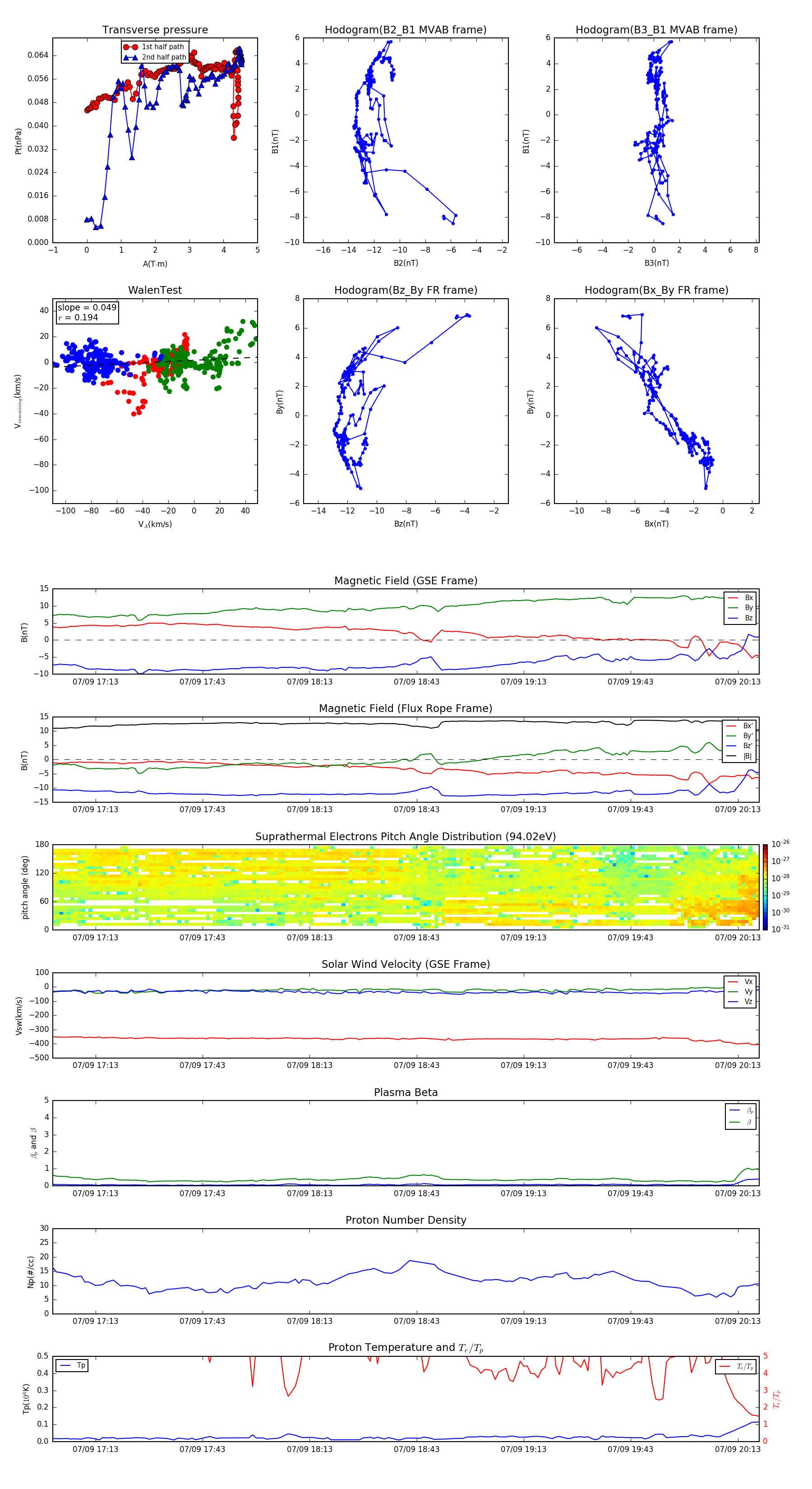Viewport: 812px width, 1489px height.
Task: Click the "Pt(nPa)" y-axis label
Action: [18, 141]
